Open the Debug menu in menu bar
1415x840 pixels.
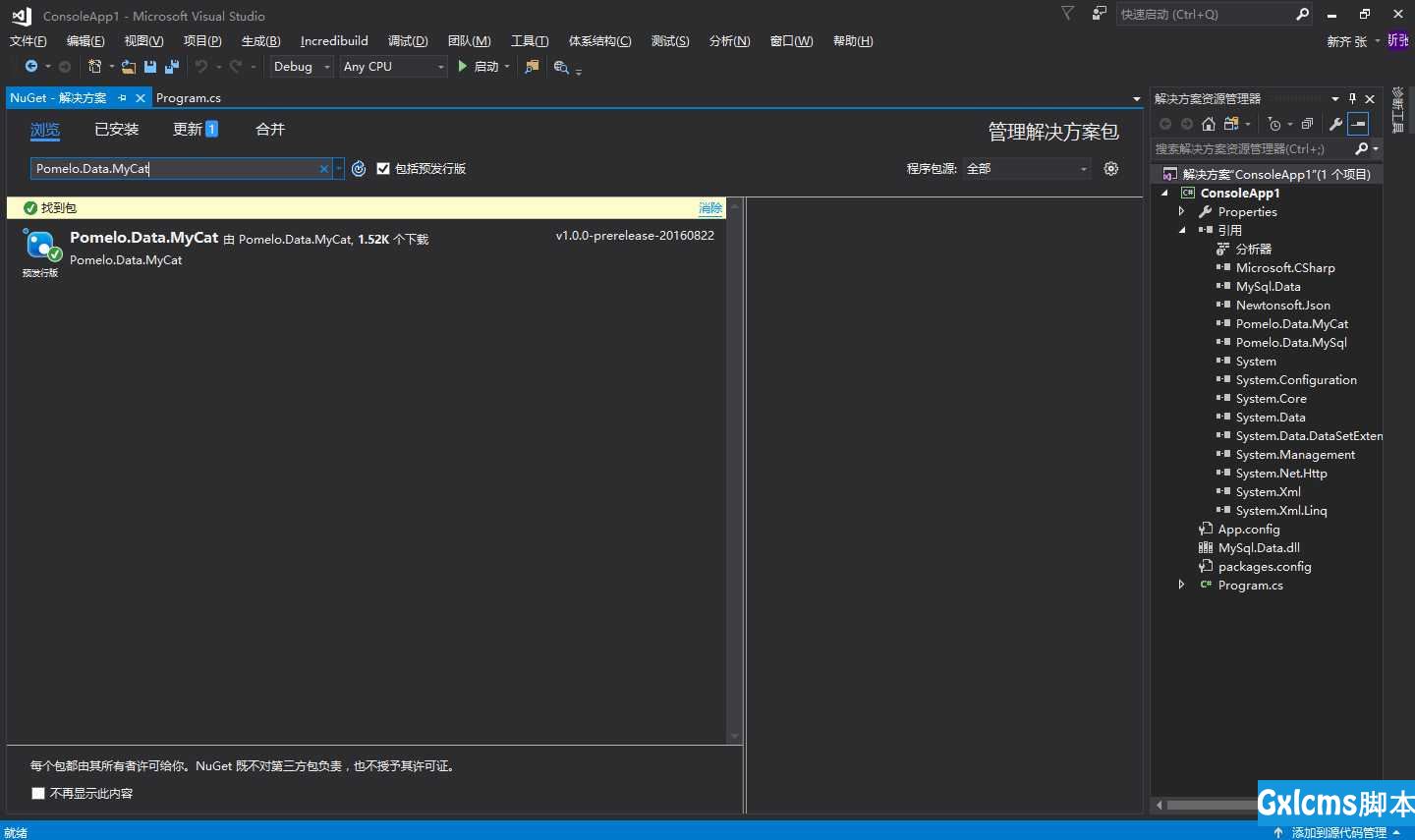408,41
